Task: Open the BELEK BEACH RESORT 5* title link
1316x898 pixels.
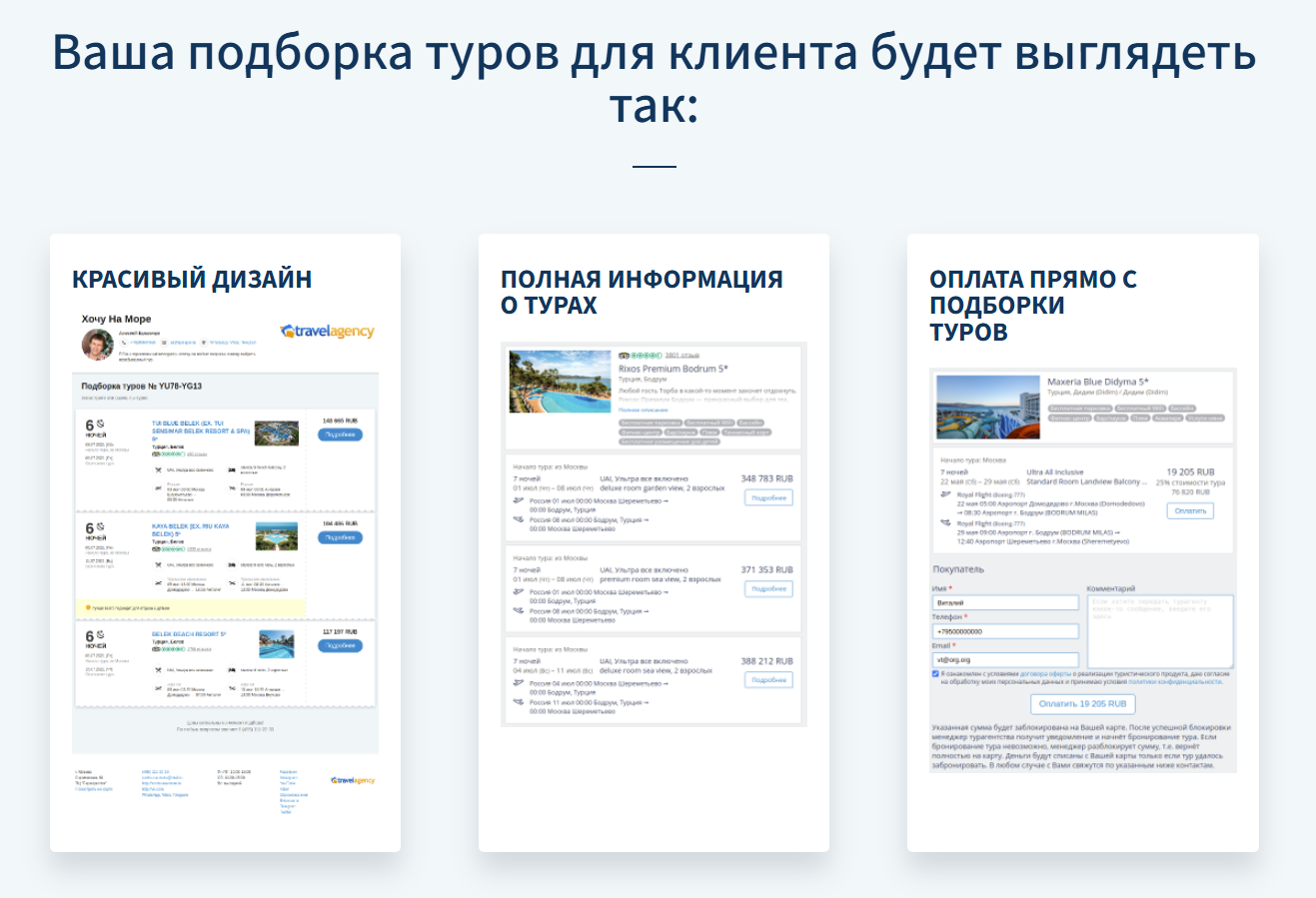Action: tap(189, 634)
